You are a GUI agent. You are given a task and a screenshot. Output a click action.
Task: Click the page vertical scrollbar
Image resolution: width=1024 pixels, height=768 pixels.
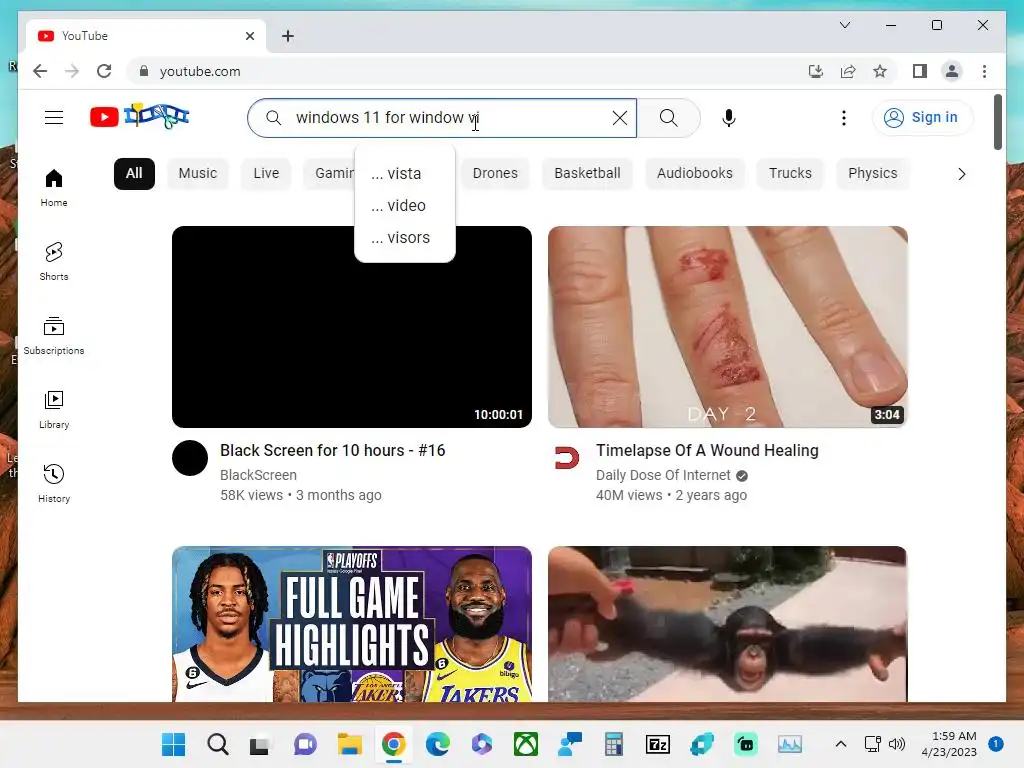997,122
